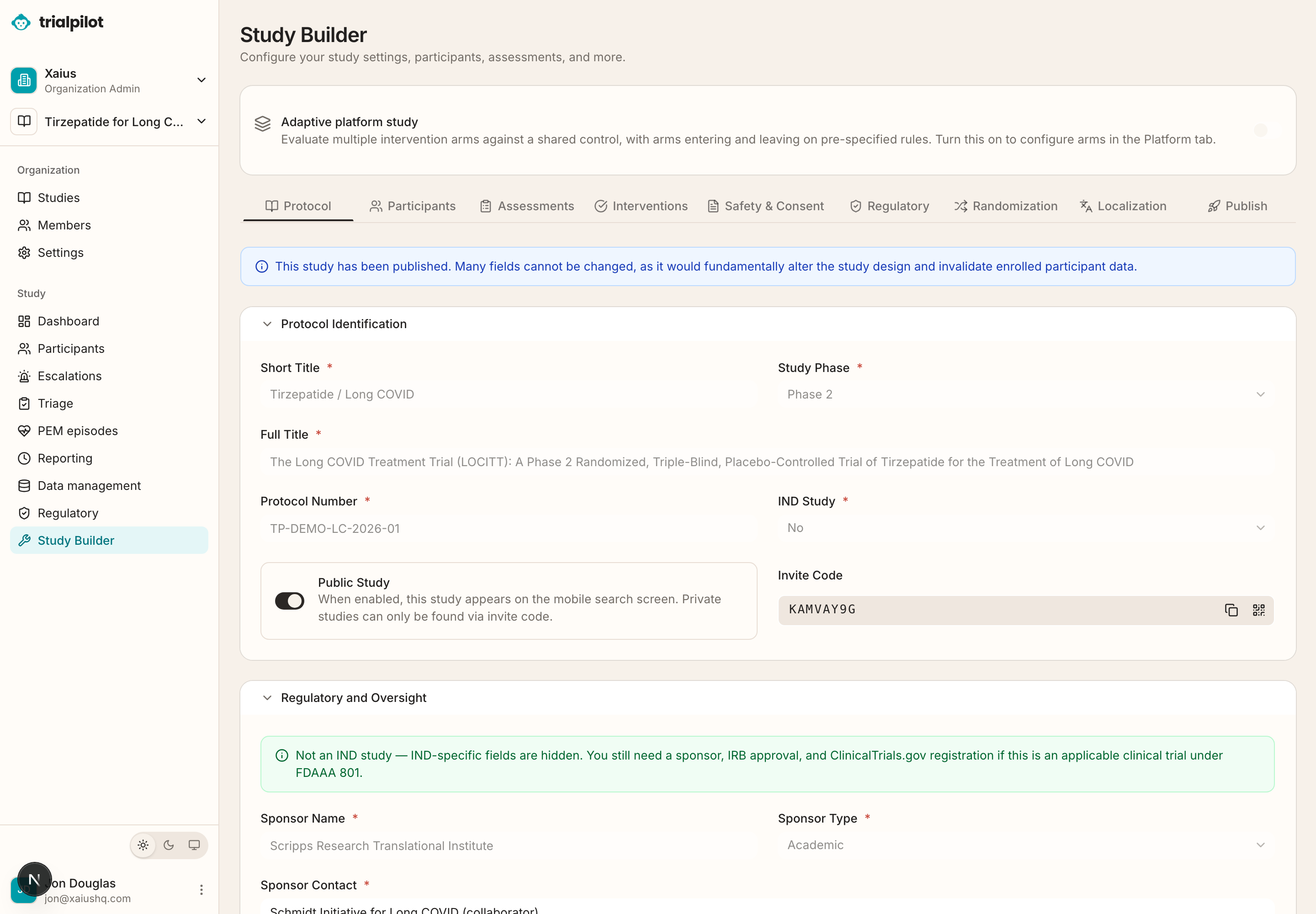The image size is (1316, 914).
Task: Click the Escalations siren icon
Action: tap(24, 376)
